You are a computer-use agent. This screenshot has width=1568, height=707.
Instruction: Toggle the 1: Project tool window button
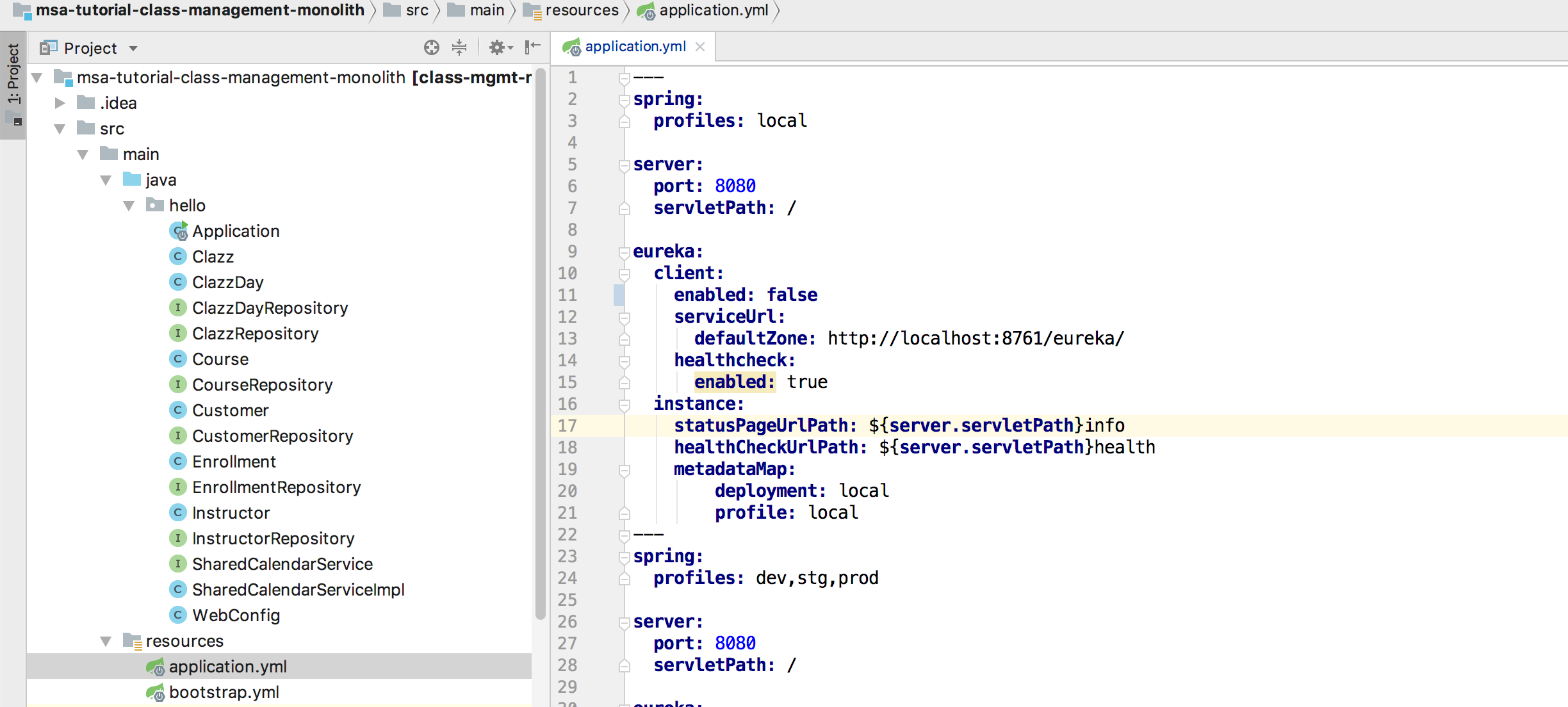tap(13, 74)
